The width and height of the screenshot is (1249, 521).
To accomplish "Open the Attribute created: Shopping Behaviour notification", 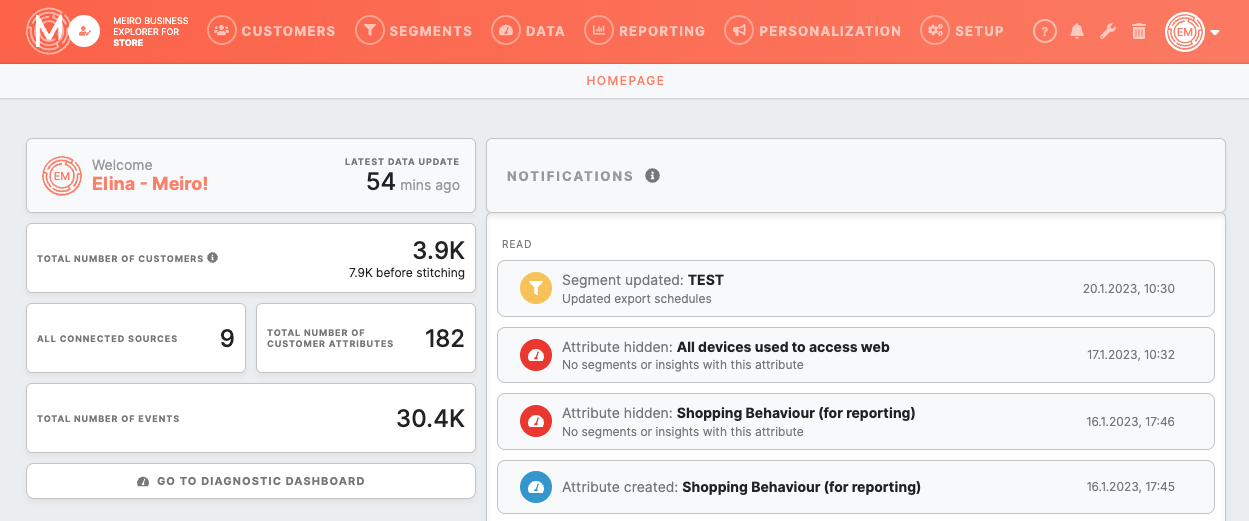I will (x=856, y=488).
